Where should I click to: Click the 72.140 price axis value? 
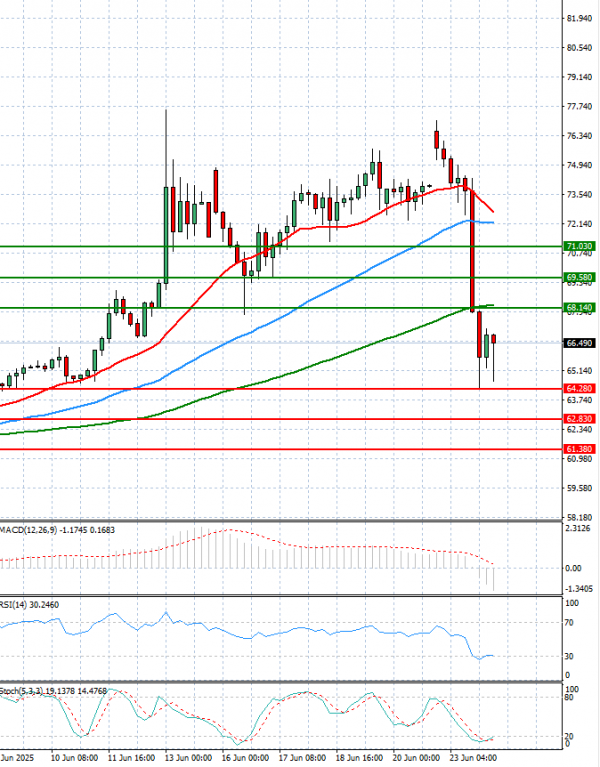click(579, 224)
